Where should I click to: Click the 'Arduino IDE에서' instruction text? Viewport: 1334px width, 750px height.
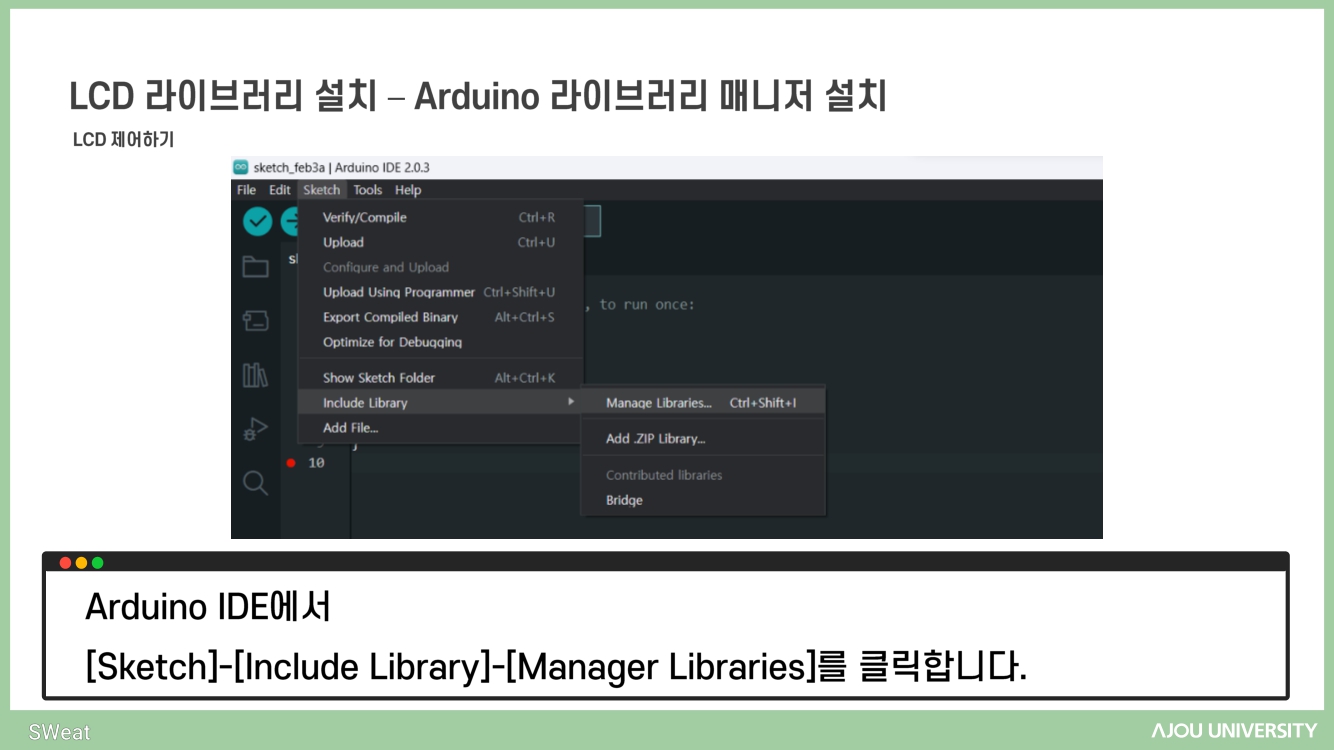tap(208, 607)
